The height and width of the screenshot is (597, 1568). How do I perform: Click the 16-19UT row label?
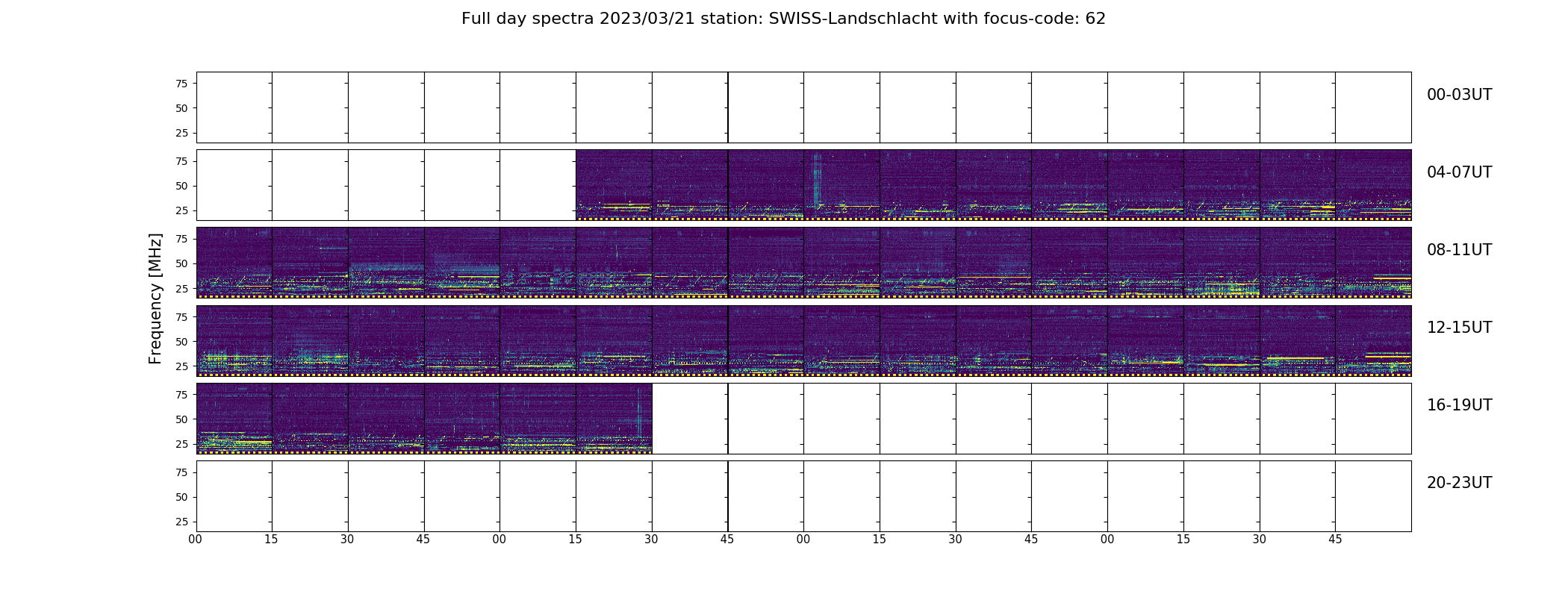coord(1459,405)
